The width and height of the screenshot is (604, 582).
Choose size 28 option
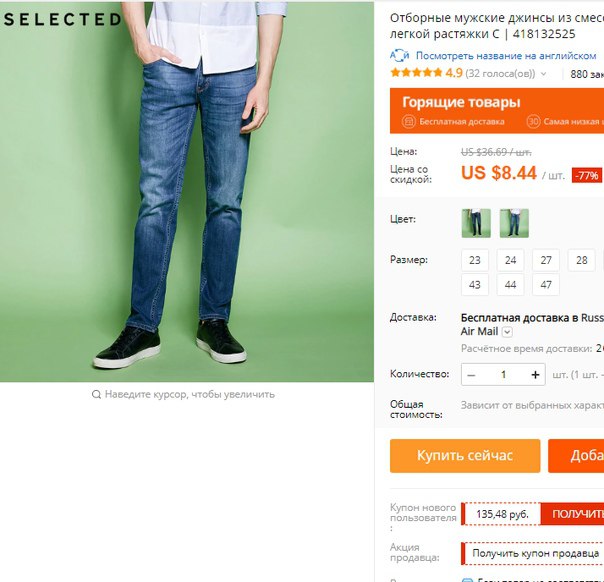[581, 260]
